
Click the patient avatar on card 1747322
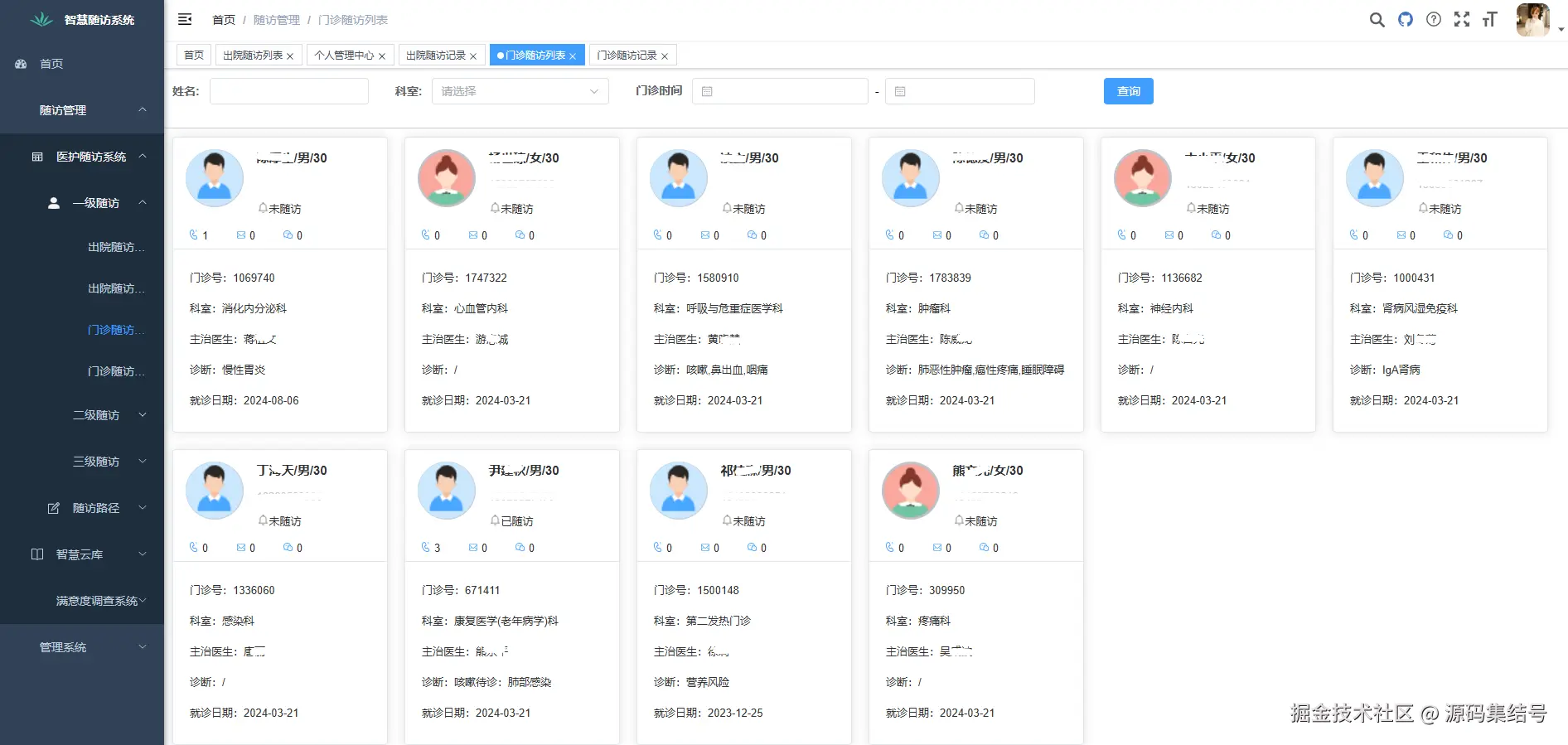pyautogui.click(x=447, y=178)
